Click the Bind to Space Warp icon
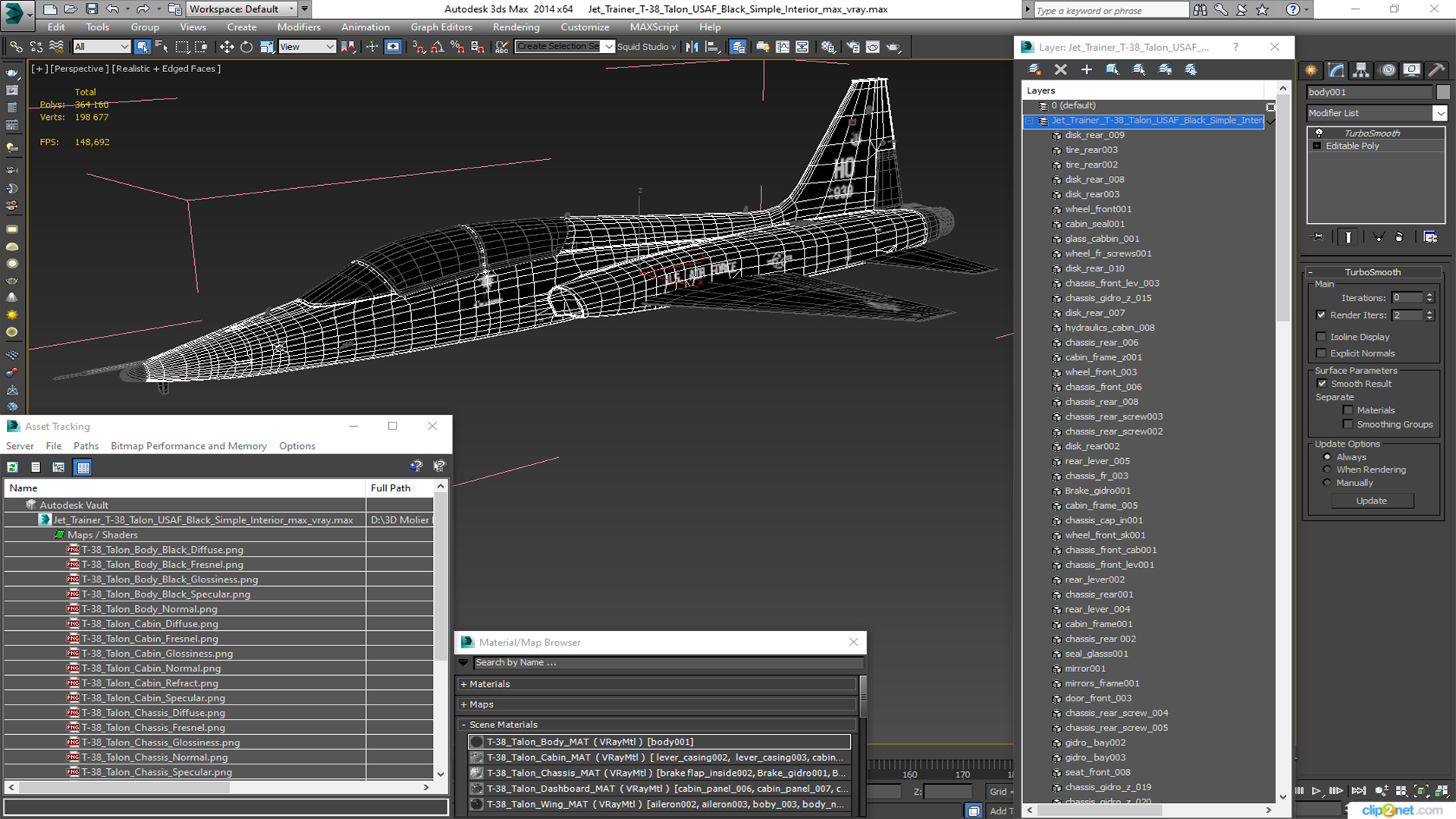 [55, 47]
